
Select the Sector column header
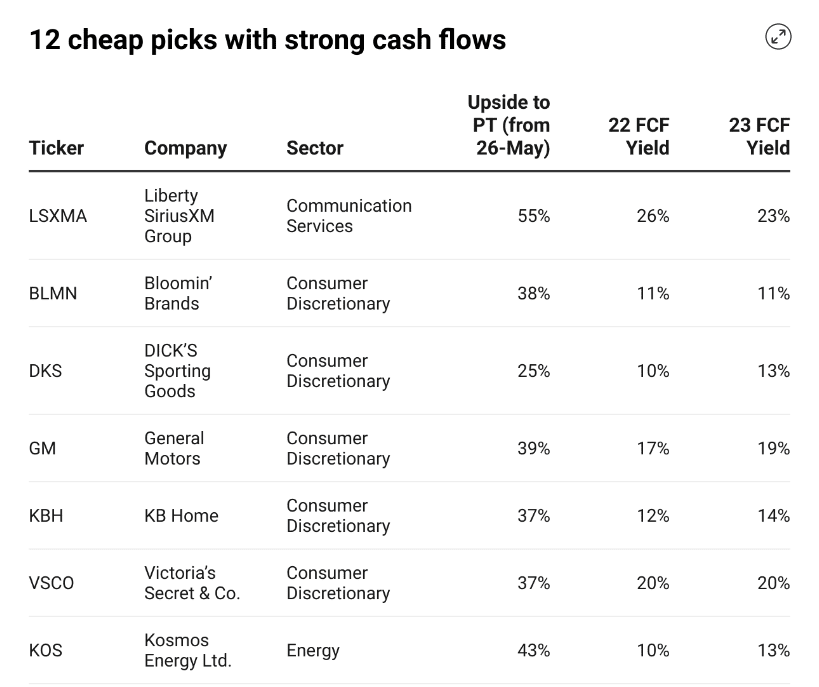coord(314,148)
